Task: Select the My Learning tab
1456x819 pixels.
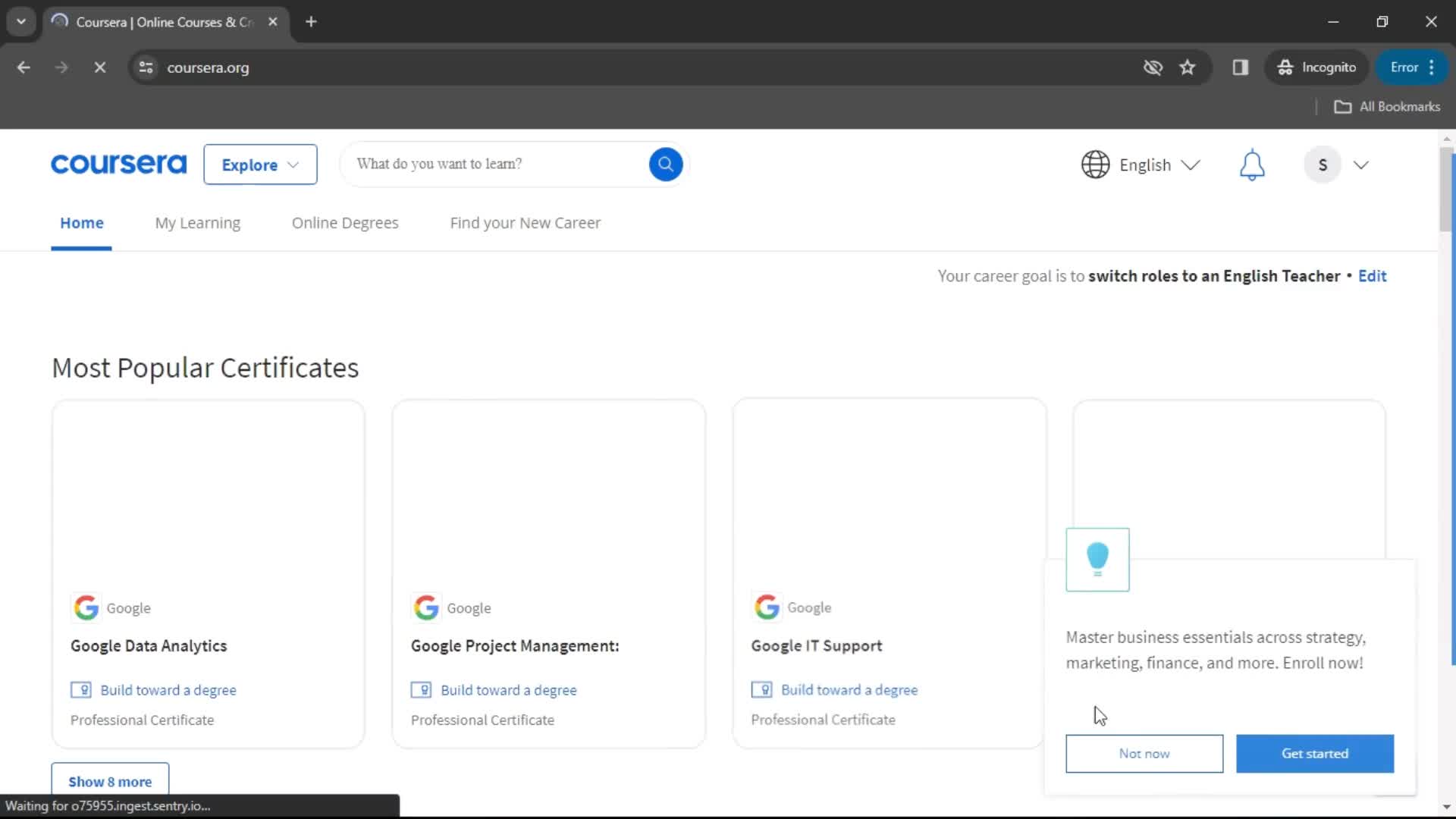Action: (x=197, y=222)
